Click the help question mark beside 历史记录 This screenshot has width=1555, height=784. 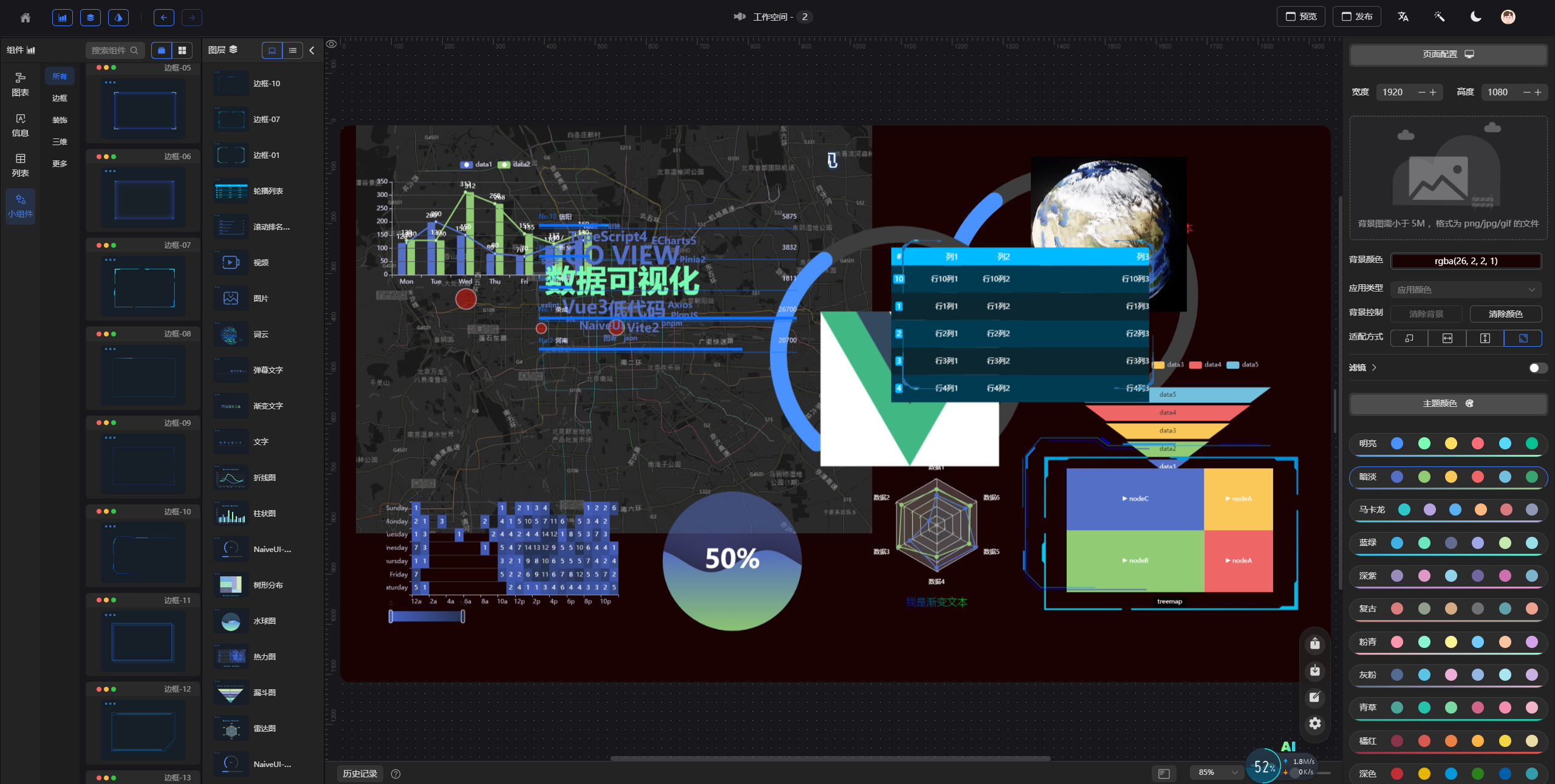tap(396, 774)
